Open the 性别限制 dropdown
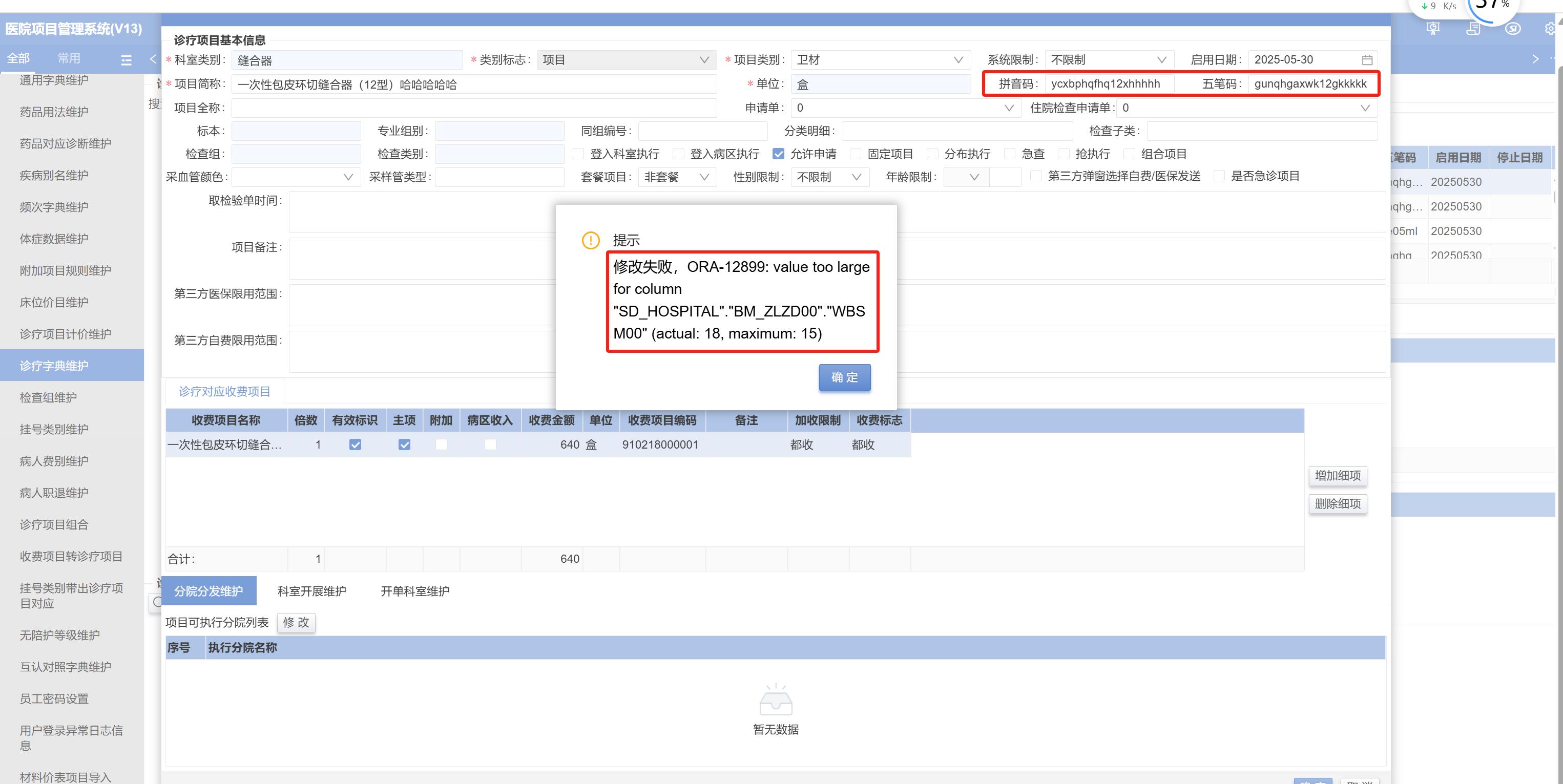 click(829, 177)
